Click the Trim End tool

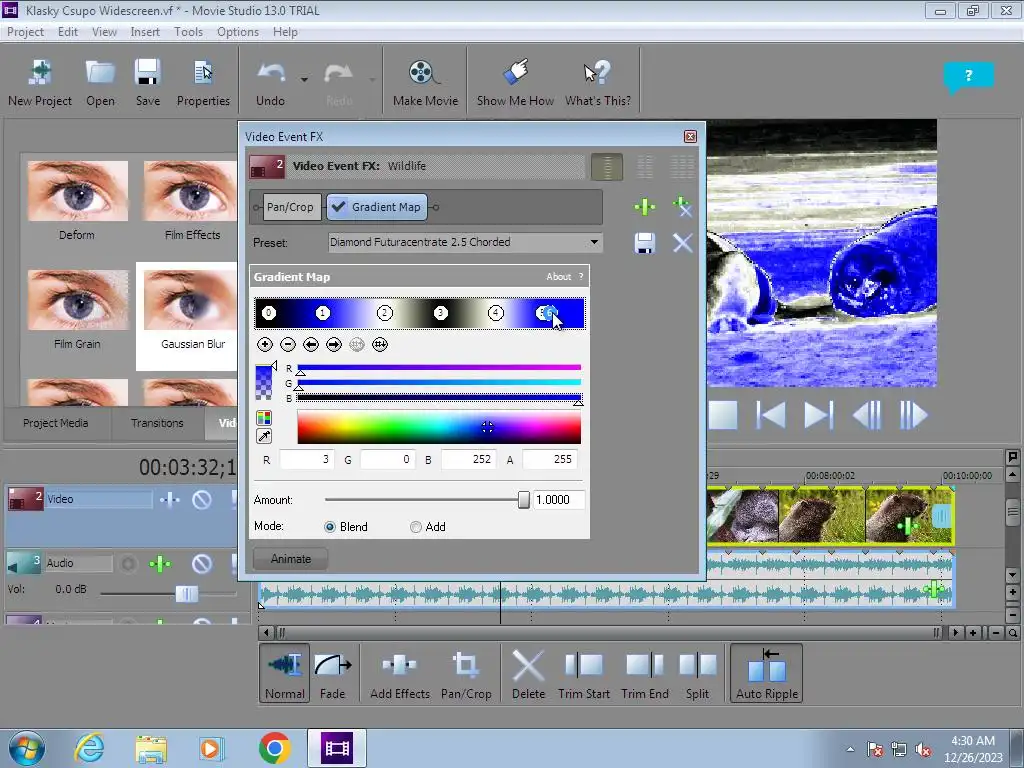[x=645, y=673]
